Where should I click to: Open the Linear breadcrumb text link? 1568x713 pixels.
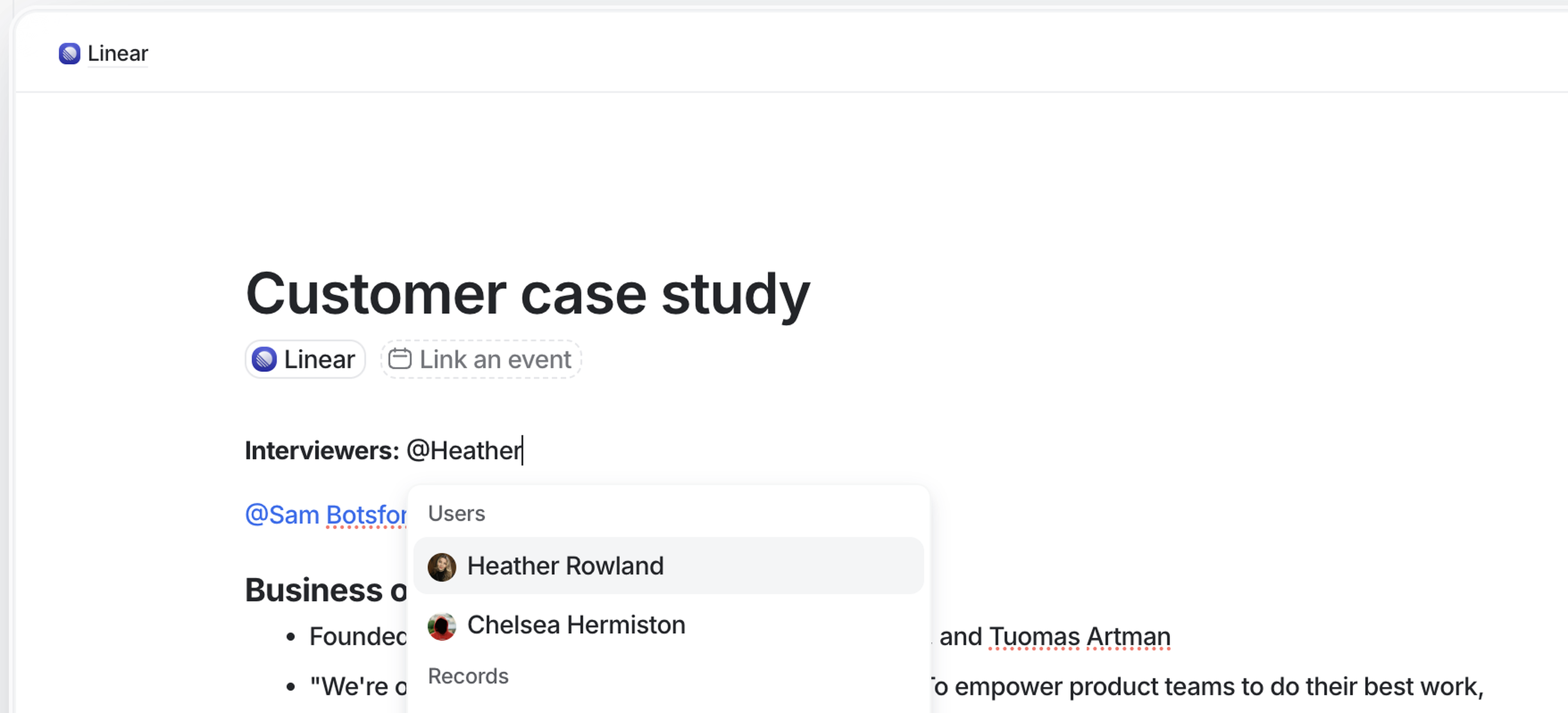(x=118, y=54)
